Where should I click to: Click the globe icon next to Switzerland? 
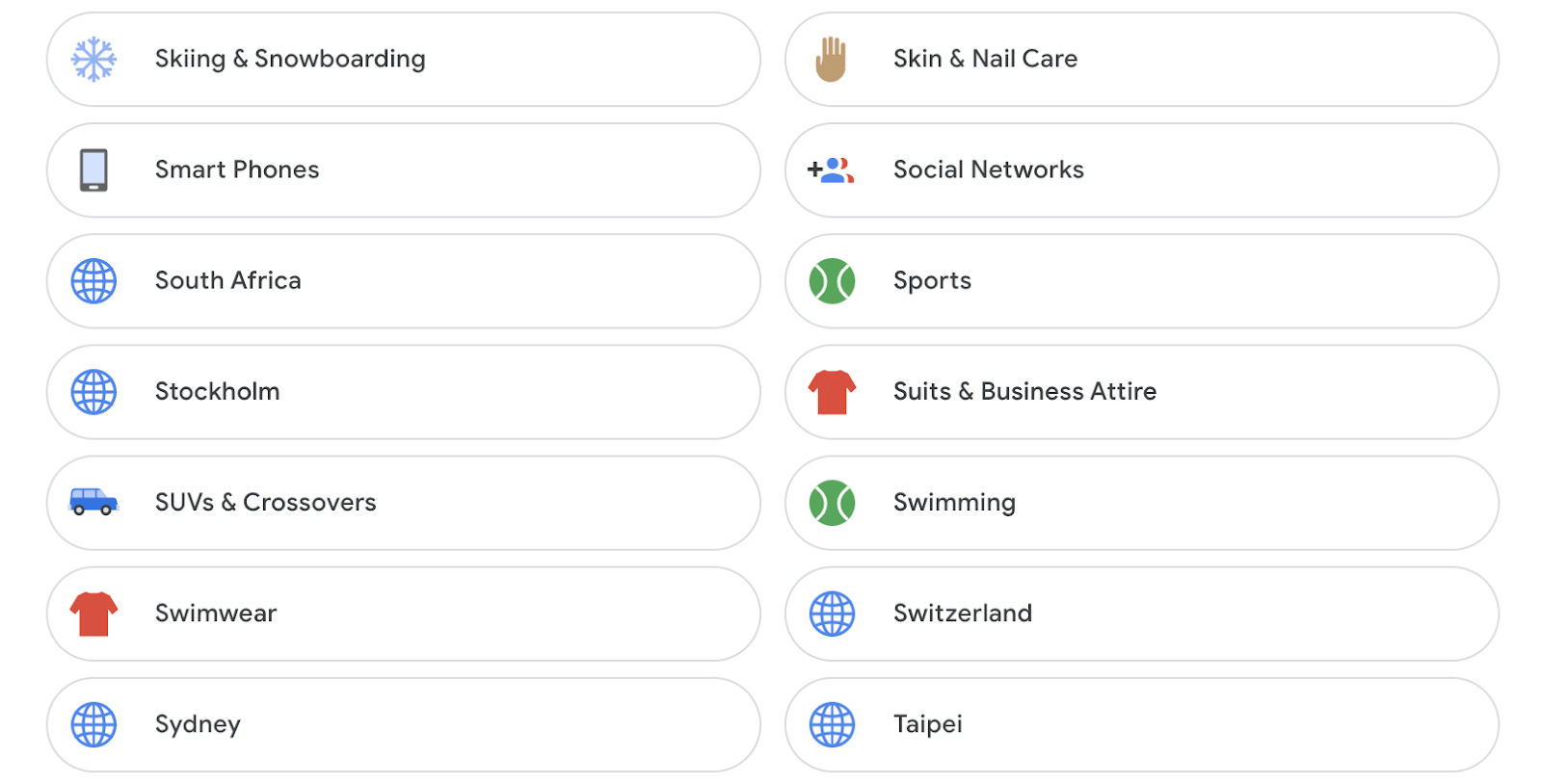tap(831, 613)
